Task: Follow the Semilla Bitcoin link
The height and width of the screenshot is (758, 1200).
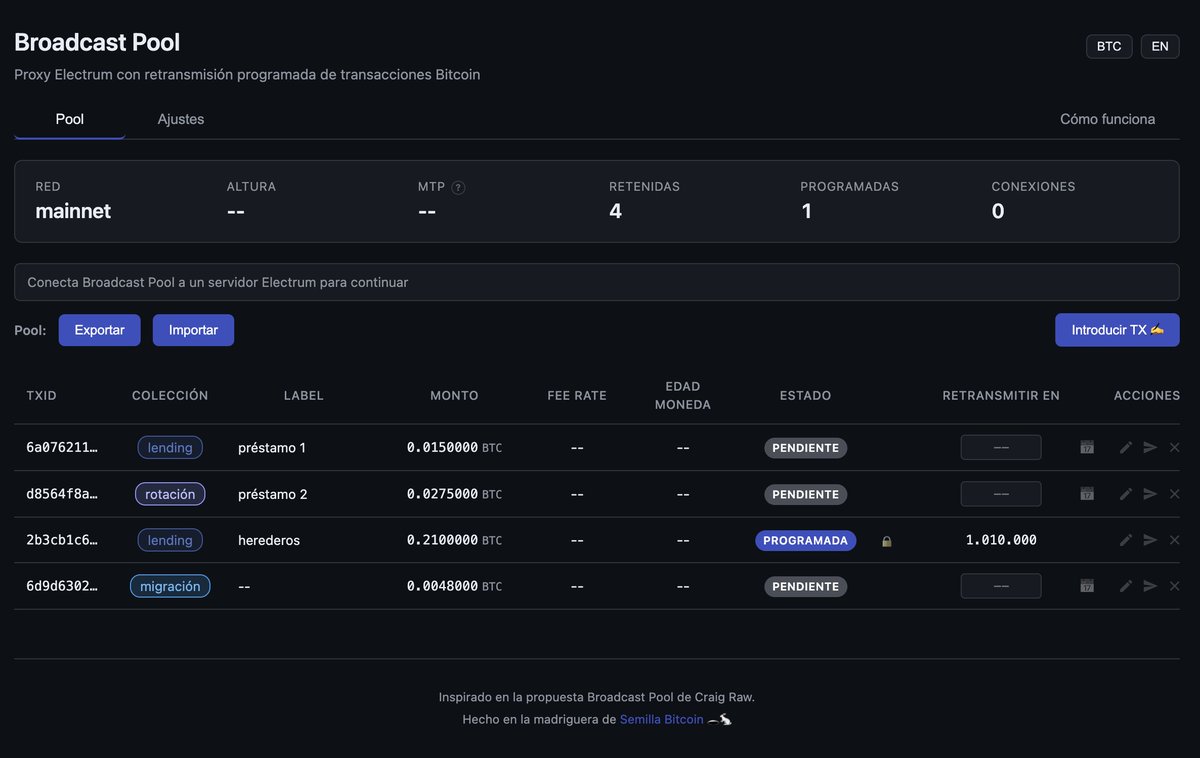Action: point(661,719)
